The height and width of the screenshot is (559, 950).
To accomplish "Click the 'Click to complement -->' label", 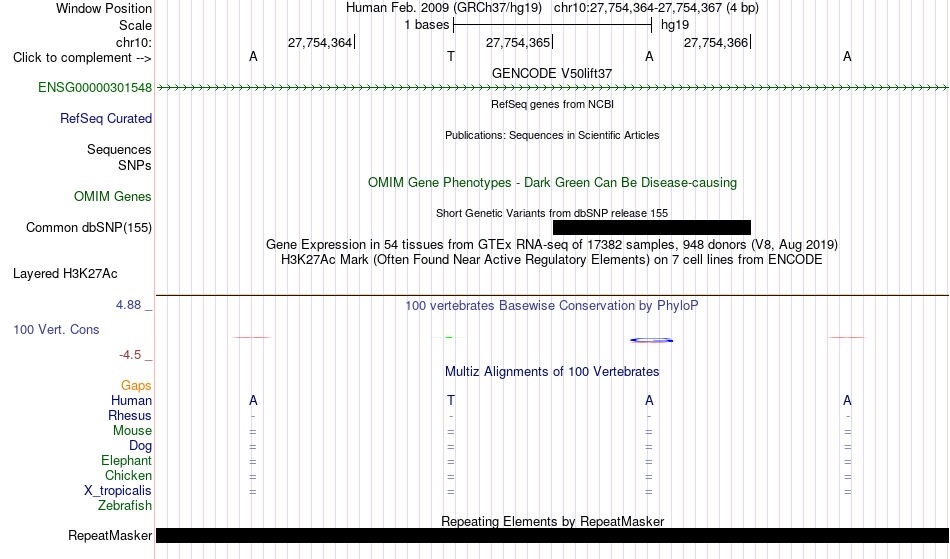I will click(82, 58).
